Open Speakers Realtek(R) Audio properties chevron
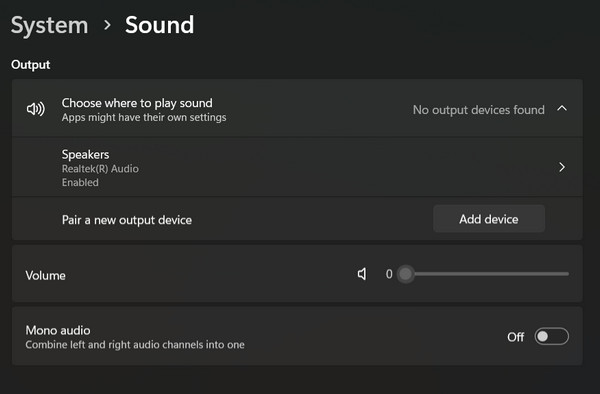600x394 pixels. (x=562, y=167)
